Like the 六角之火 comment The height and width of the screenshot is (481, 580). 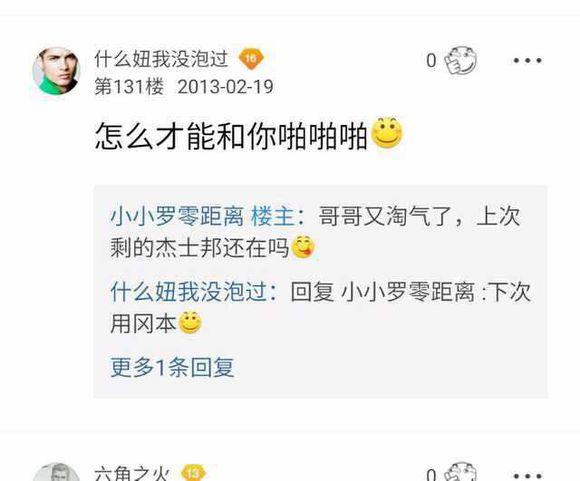(x=461, y=473)
